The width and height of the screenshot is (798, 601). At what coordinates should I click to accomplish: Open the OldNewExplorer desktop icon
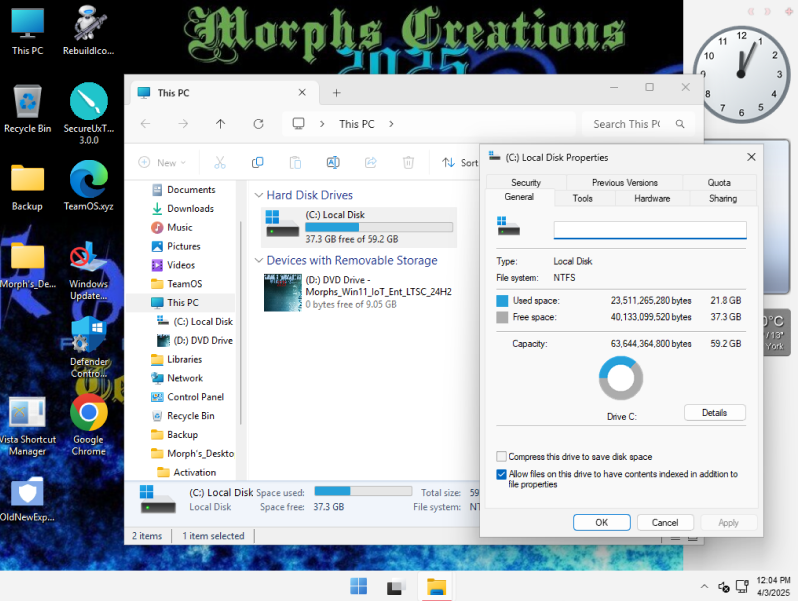(27, 500)
